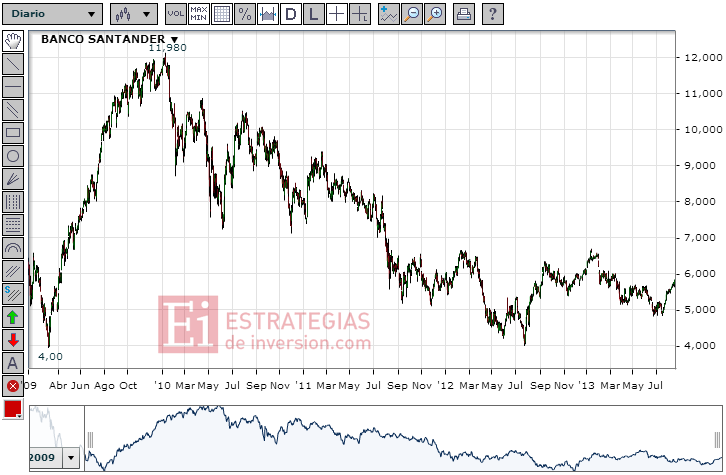Click the 11,980 maximum price label
Screen dimensions: 726x475
[x=167, y=48]
